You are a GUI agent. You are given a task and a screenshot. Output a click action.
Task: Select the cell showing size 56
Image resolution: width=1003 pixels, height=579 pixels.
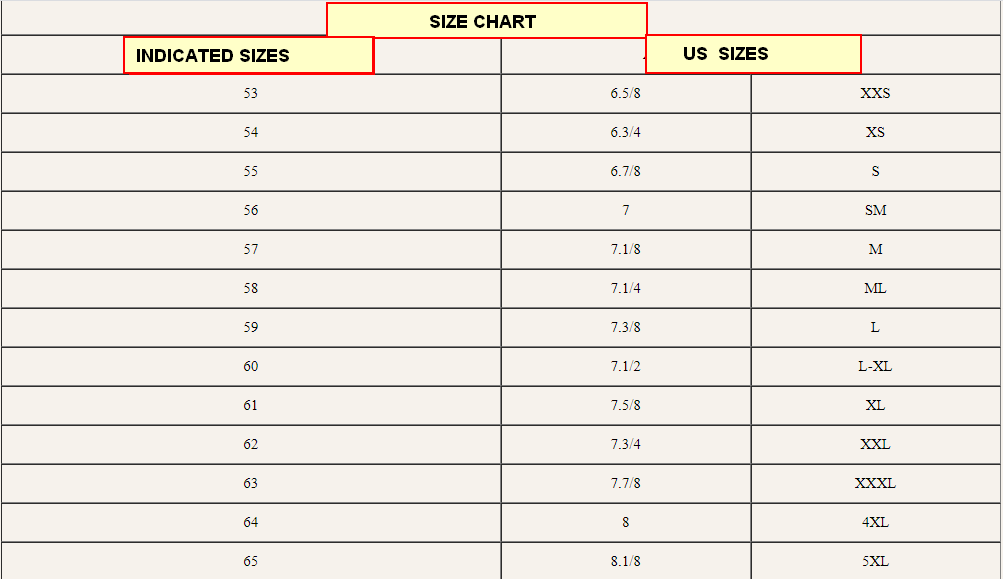[x=250, y=211]
